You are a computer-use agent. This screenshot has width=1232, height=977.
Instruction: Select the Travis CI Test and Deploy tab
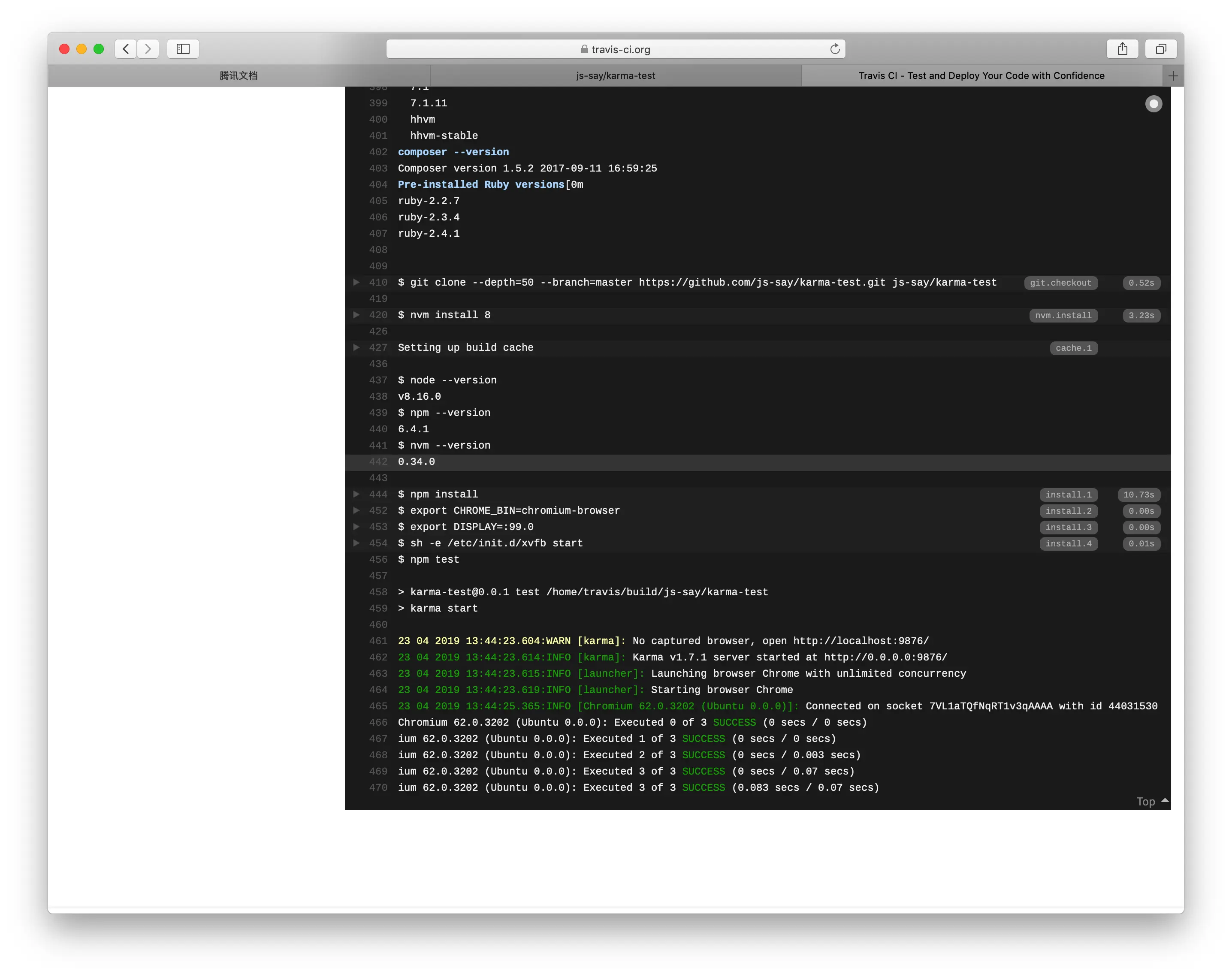point(982,76)
